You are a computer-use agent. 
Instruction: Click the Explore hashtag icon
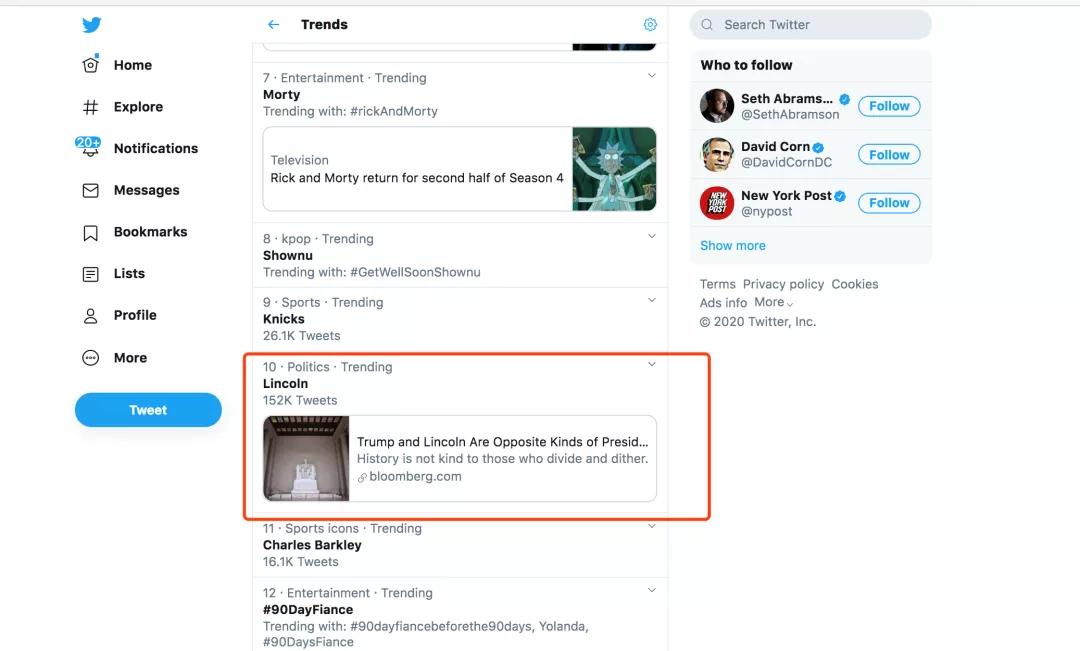(90, 107)
